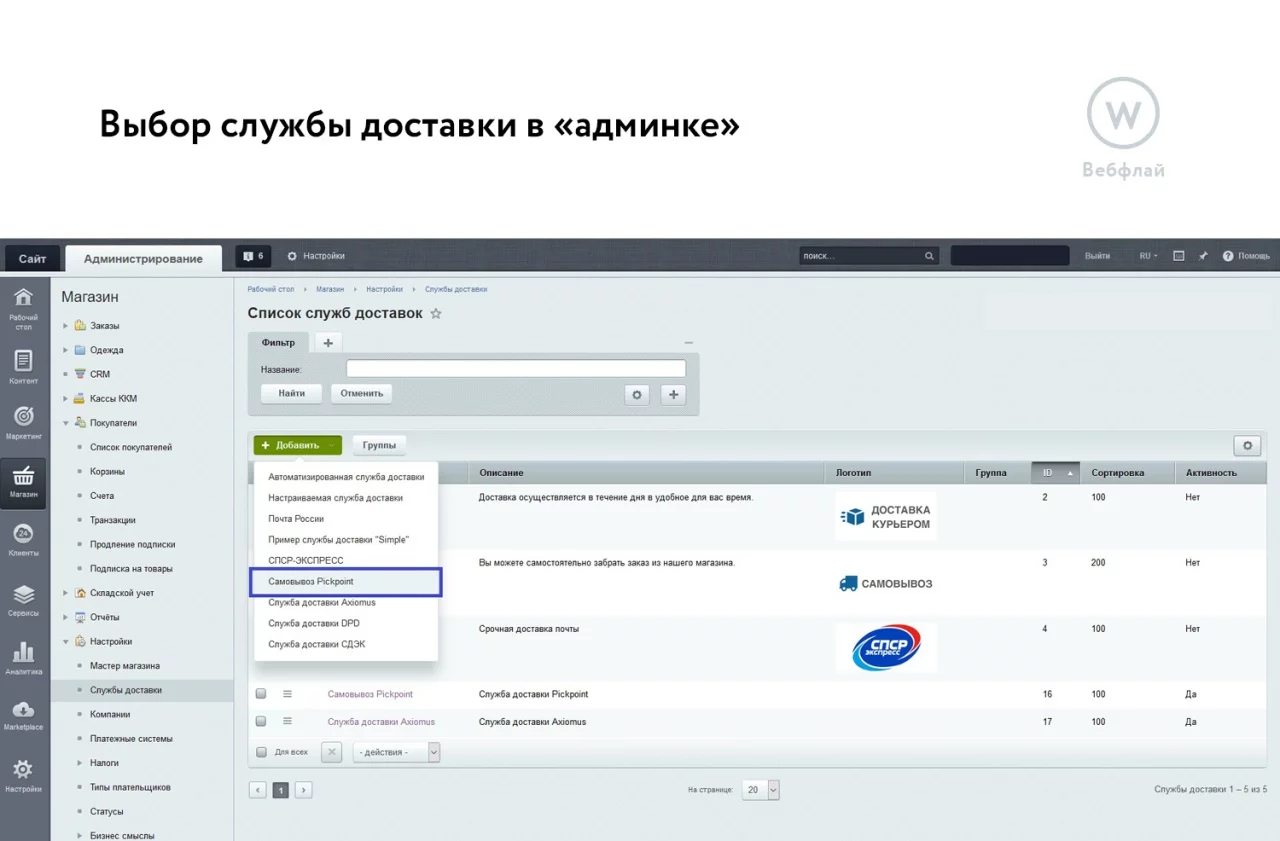The height and width of the screenshot is (841, 1280).
Task: Add list to favorites with star icon
Action: tap(436, 314)
